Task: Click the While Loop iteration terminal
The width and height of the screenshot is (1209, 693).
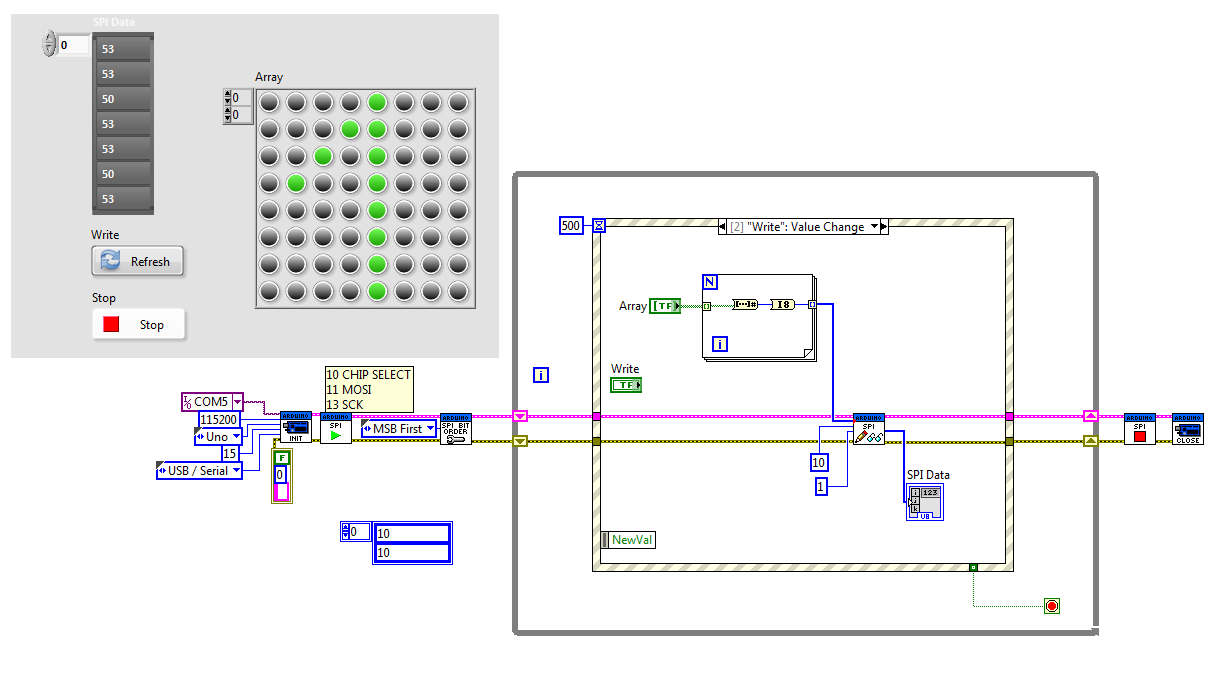Action: pos(541,375)
